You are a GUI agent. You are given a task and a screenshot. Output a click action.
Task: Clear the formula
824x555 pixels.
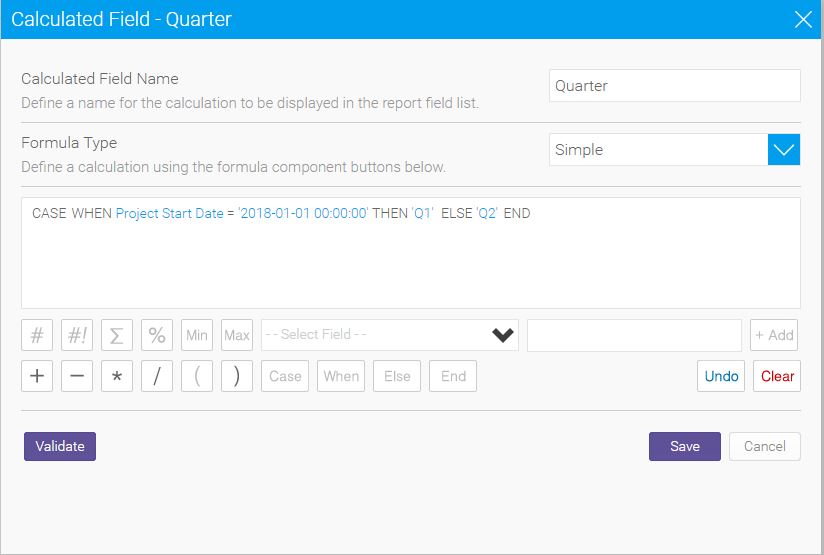click(777, 376)
